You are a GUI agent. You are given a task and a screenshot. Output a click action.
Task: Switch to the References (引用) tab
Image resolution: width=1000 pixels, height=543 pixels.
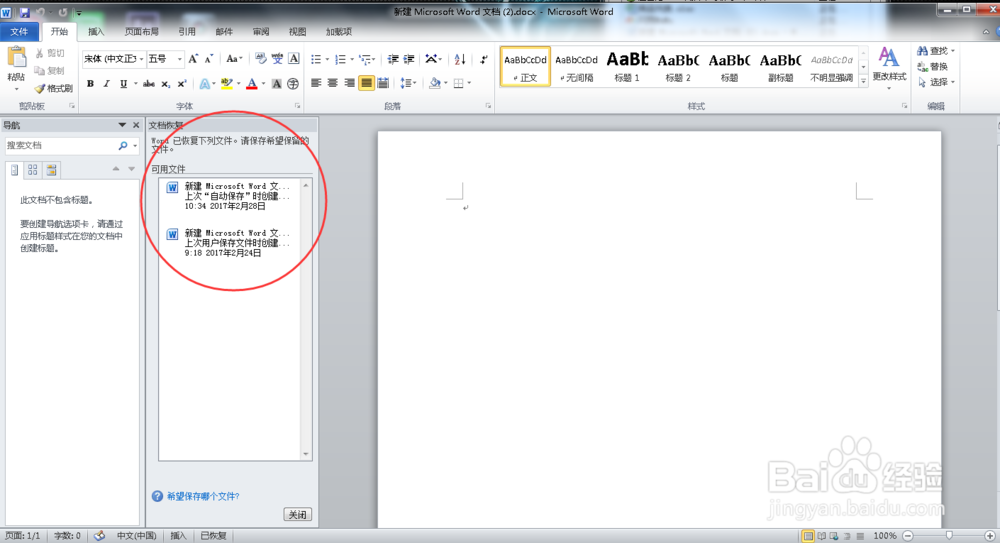pyautogui.click(x=187, y=31)
